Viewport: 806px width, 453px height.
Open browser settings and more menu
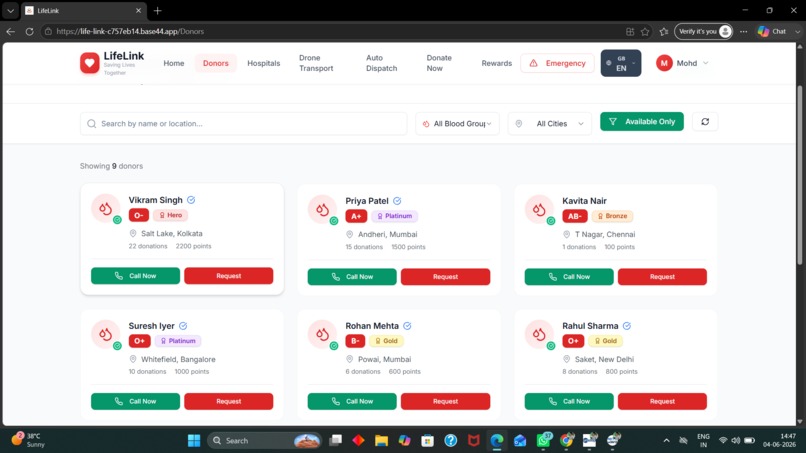pos(743,31)
